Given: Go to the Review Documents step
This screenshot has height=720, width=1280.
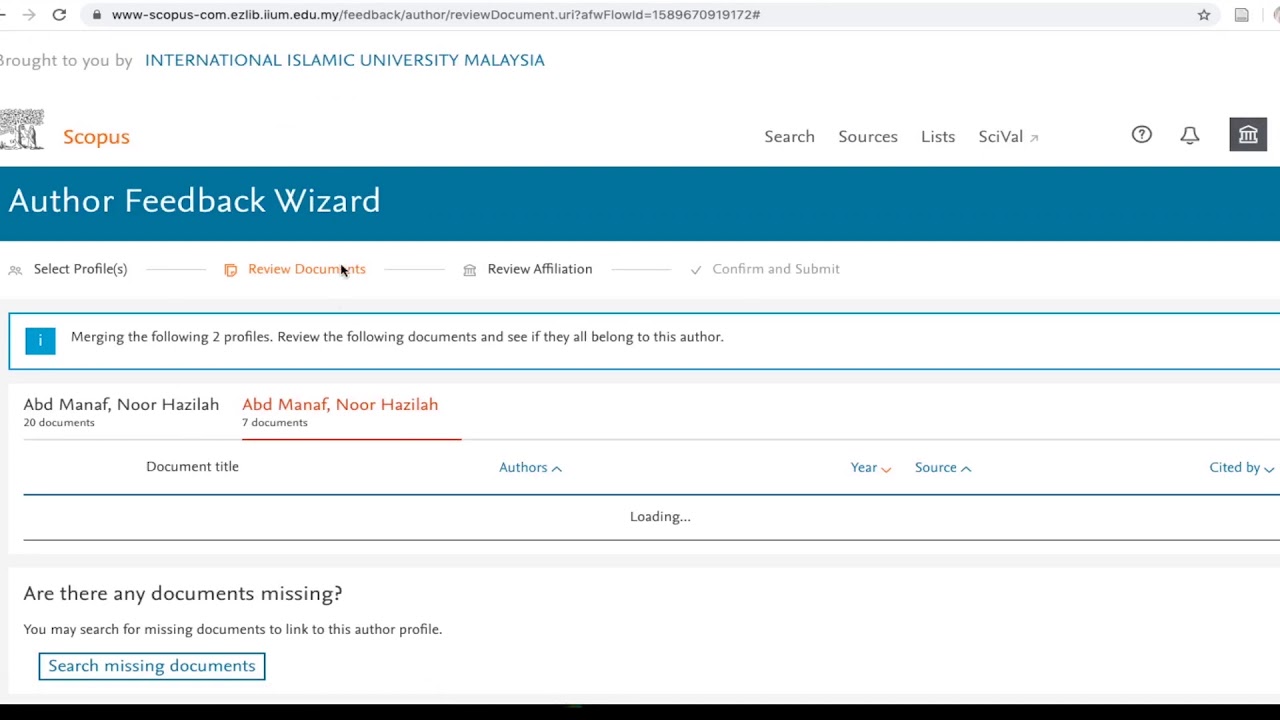Looking at the screenshot, I should pos(307,269).
